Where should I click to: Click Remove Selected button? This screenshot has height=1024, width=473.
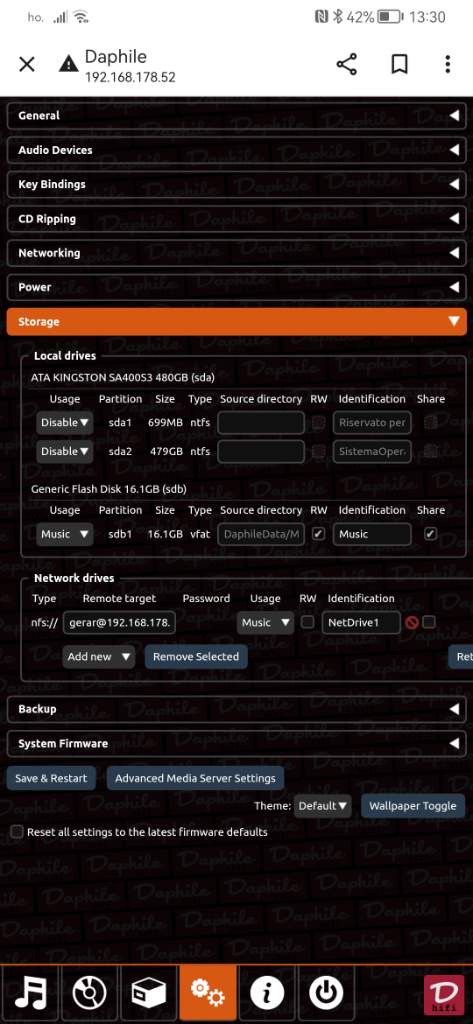pyautogui.click(x=196, y=657)
